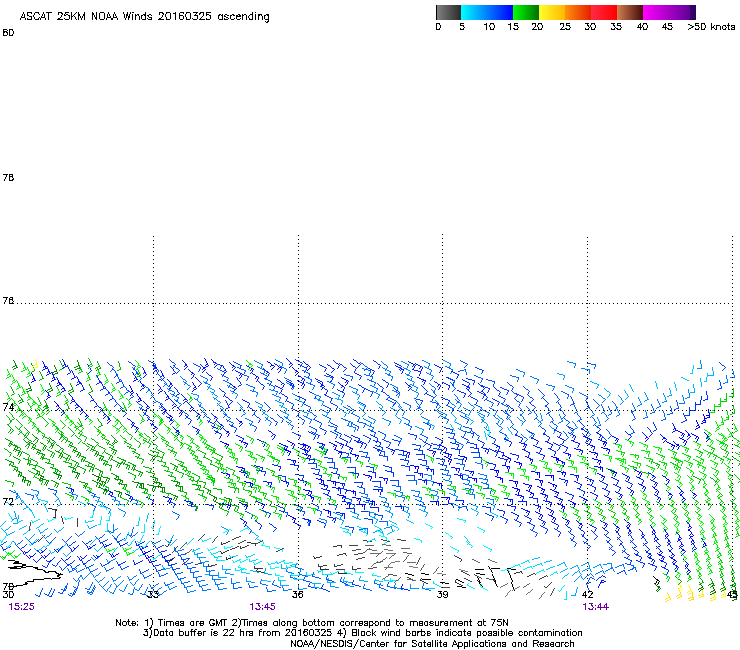
Task: Click the '35' label under the color scale
Action: click(616, 27)
